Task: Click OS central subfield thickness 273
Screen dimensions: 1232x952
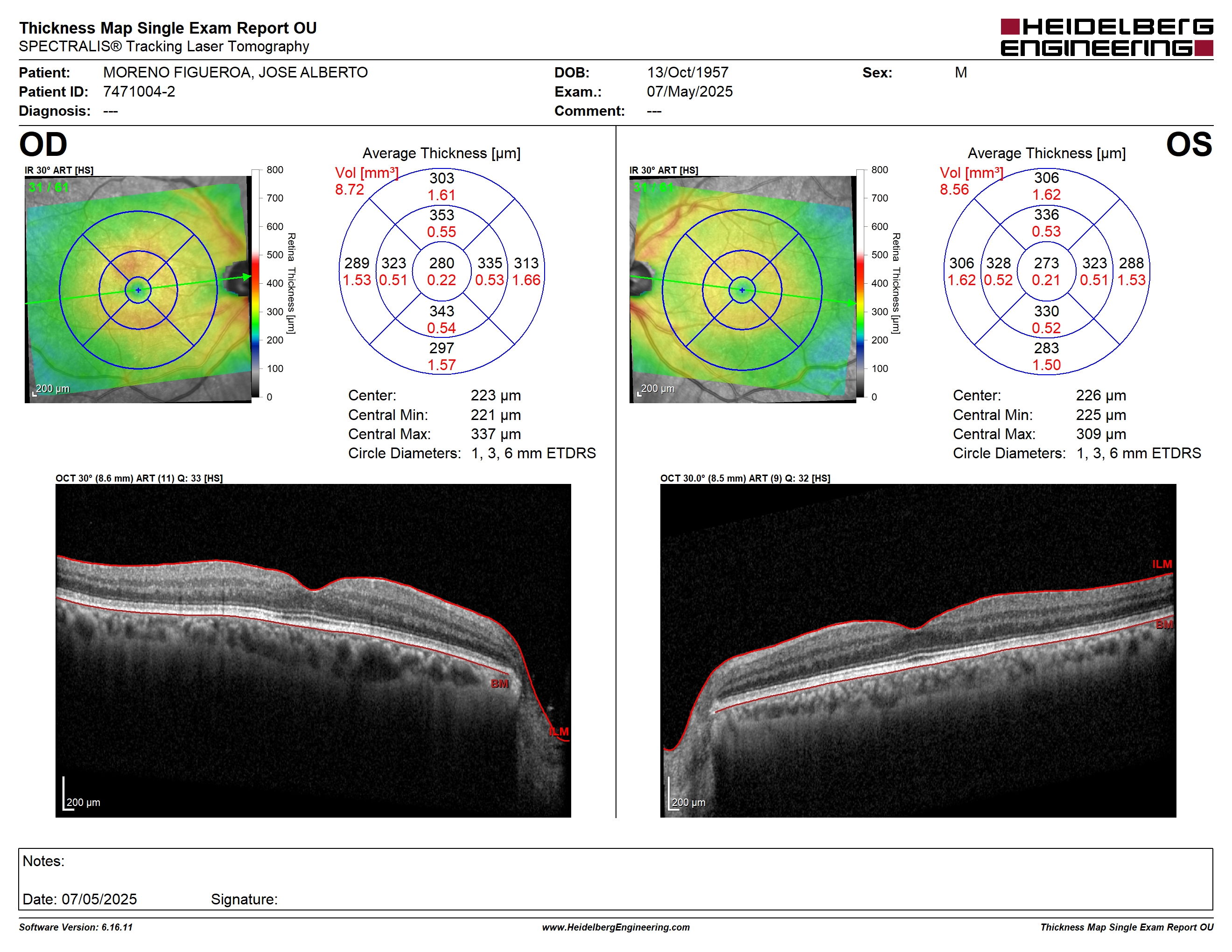Action: pos(1046,263)
